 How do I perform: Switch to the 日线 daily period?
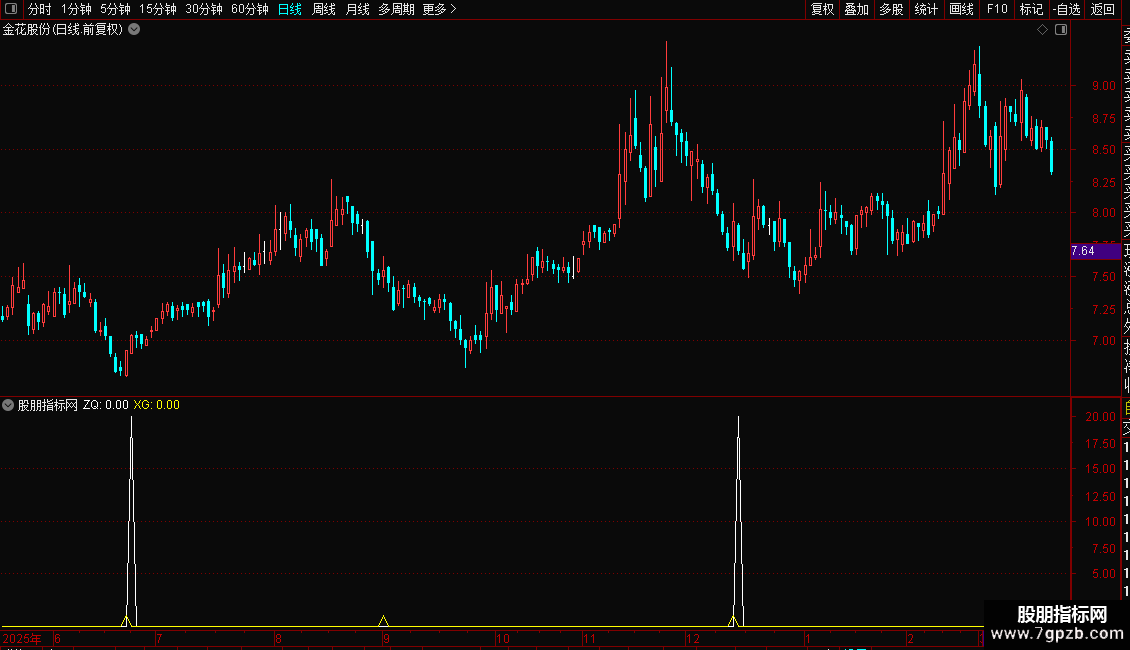pos(290,9)
